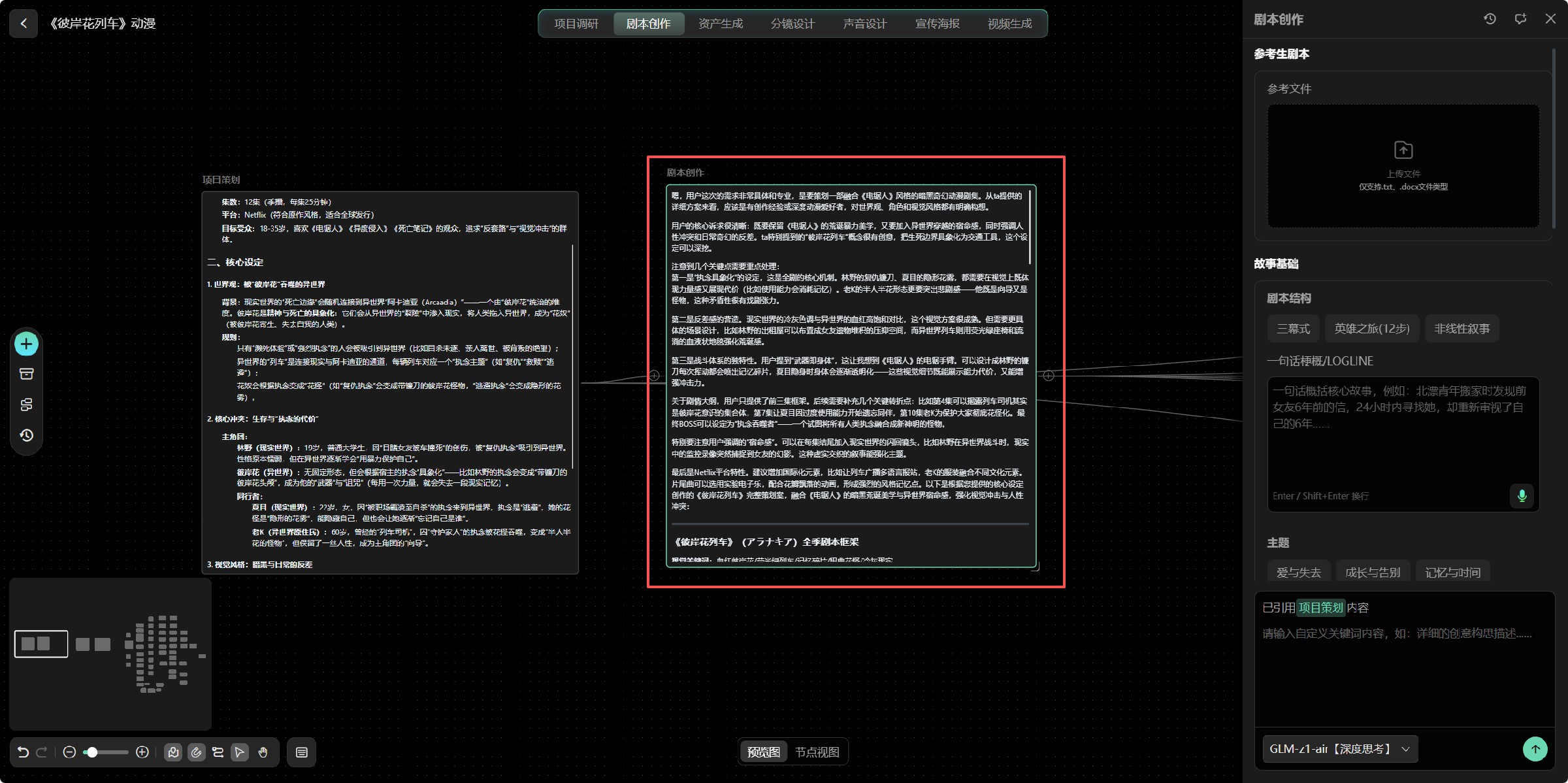This screenshot has height=783, width=1568.
Task: Switch to the 分镜设计 tab
Action: coord(792,24)
